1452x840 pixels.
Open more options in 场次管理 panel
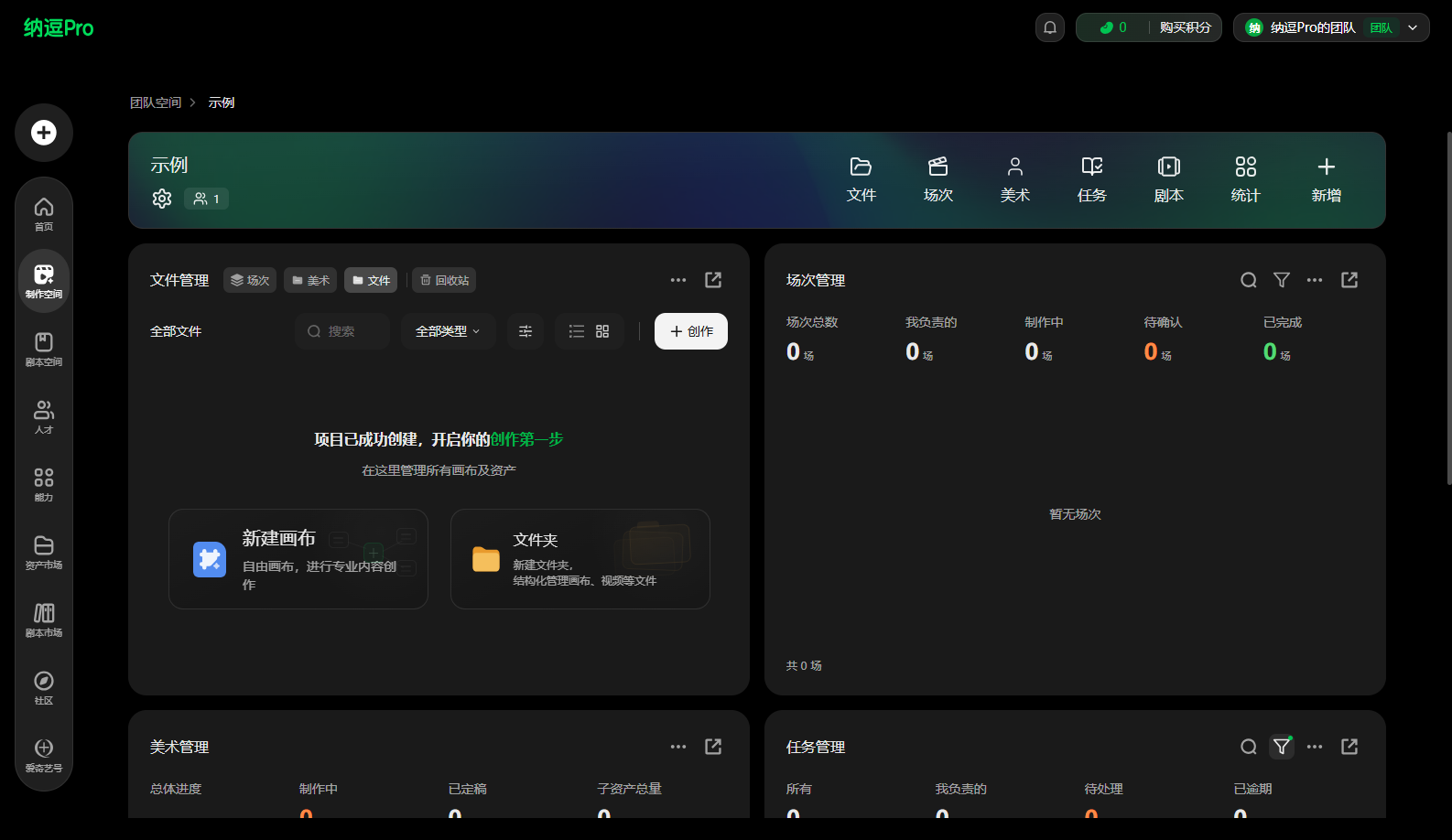(x=1315, y=280)
